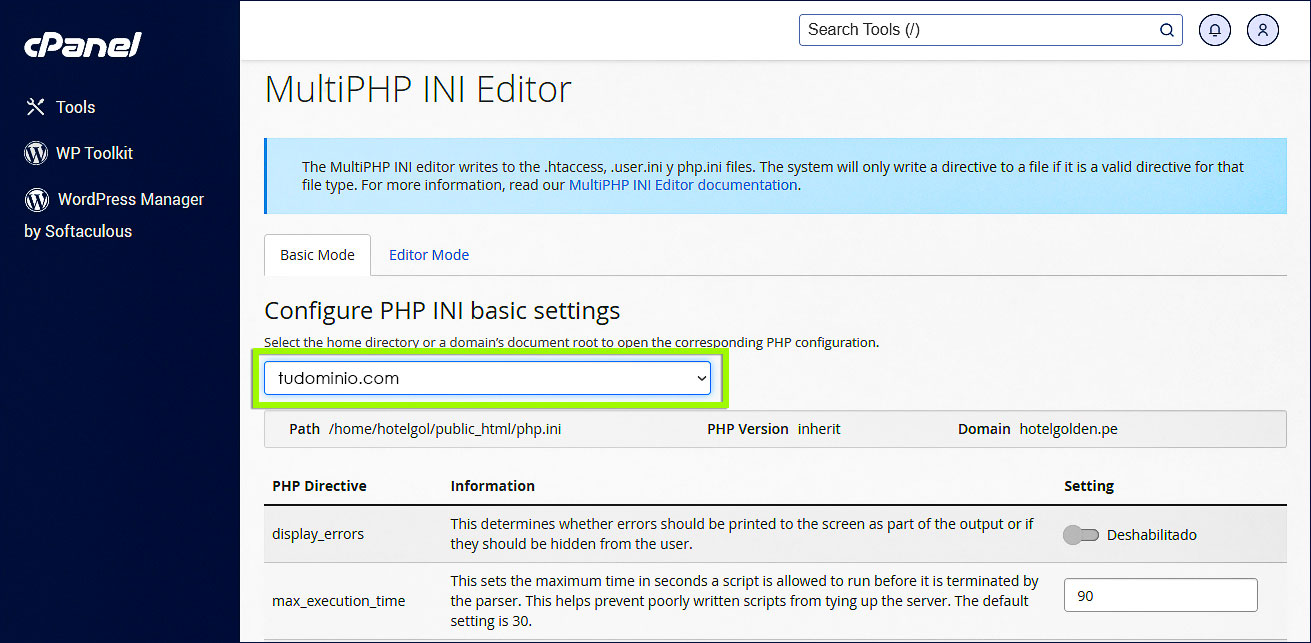Open the notifications bell
This screenshot has width=1311, height=643.
(x=1214, y=29)
